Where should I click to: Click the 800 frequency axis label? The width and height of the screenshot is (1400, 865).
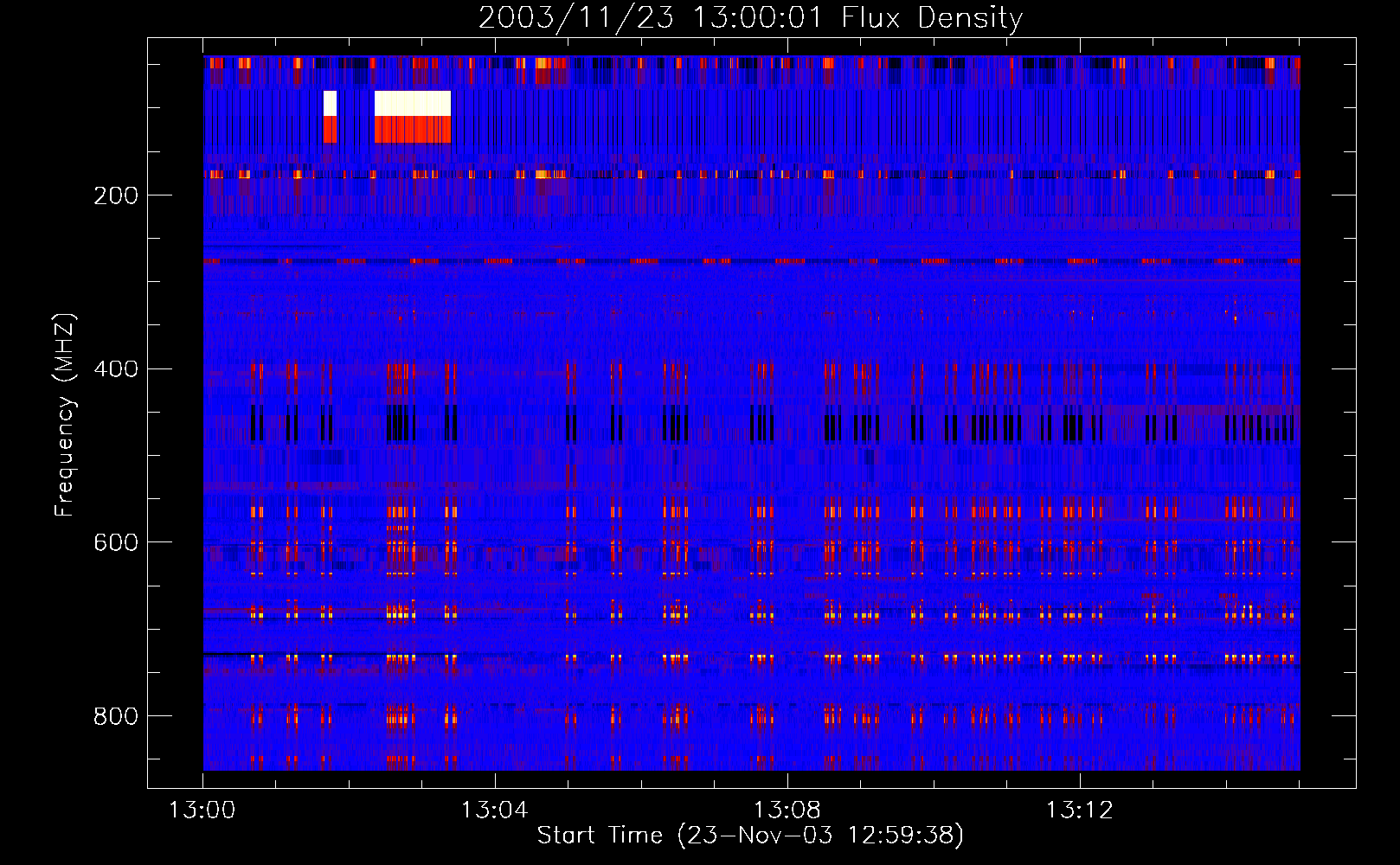click(115, 716)
